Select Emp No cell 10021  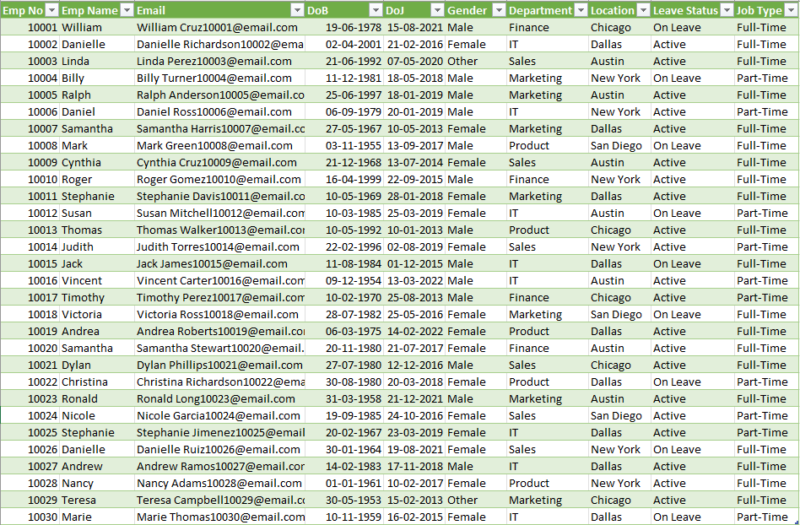coord(30,365)
